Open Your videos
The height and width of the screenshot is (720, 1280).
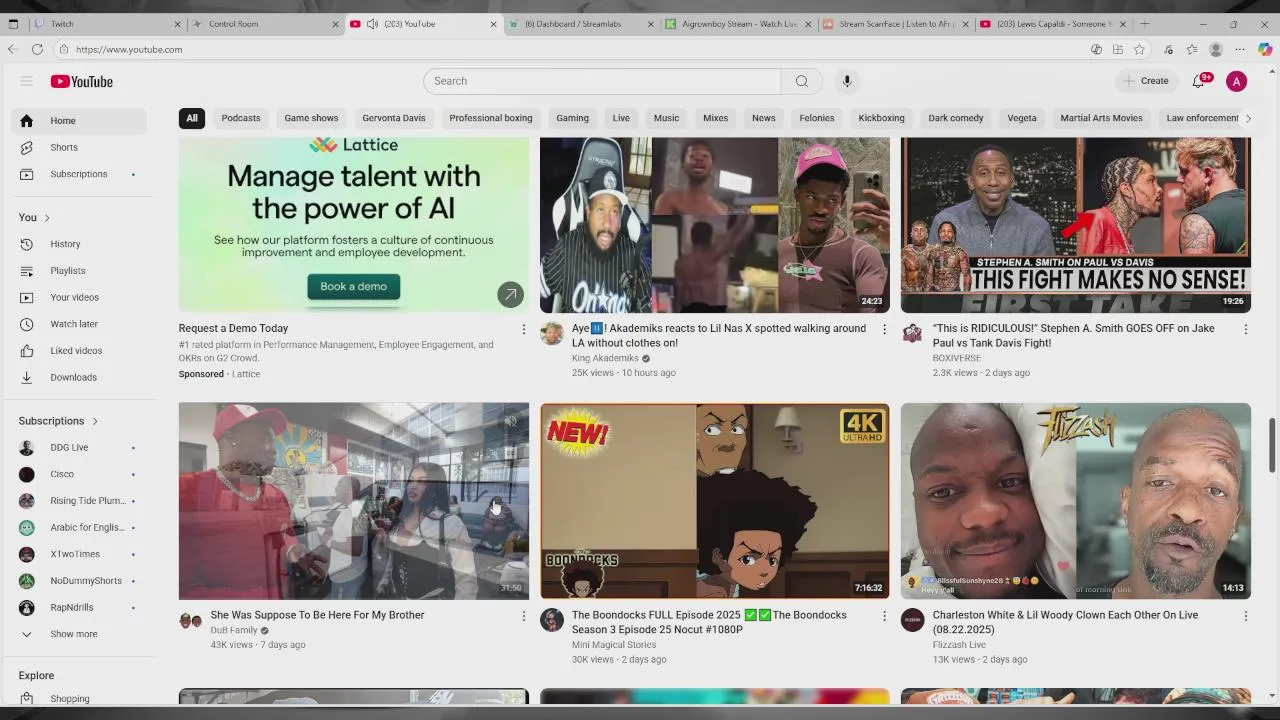coord(79,297)
